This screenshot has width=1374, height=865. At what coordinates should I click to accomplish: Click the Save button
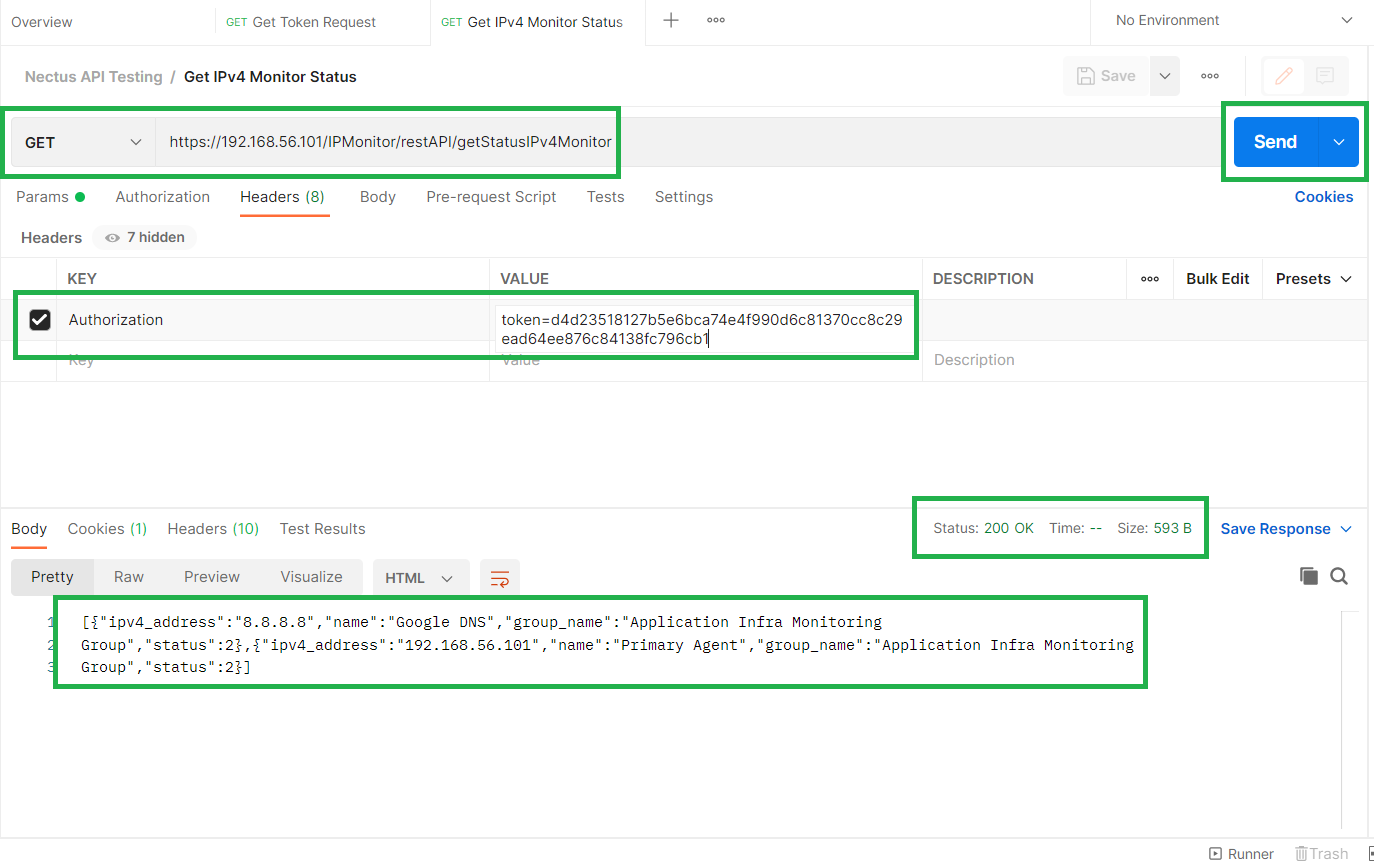point(1106,76)
